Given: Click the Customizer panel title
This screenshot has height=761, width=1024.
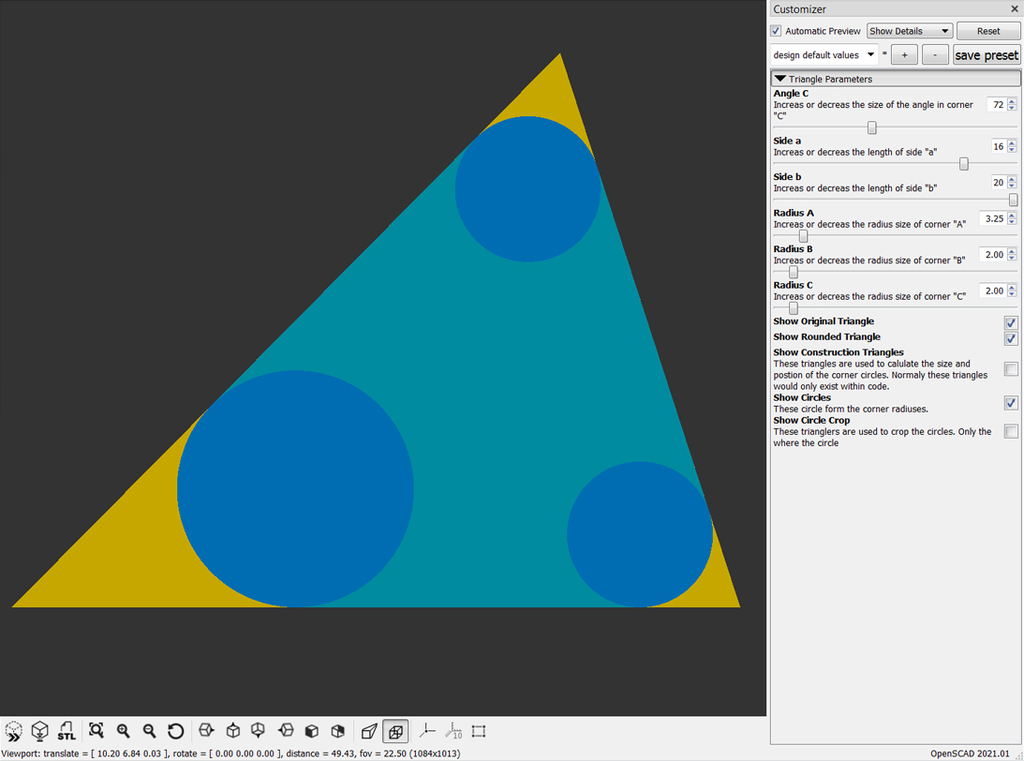Looking at the screenshot, I should [799, 9].
